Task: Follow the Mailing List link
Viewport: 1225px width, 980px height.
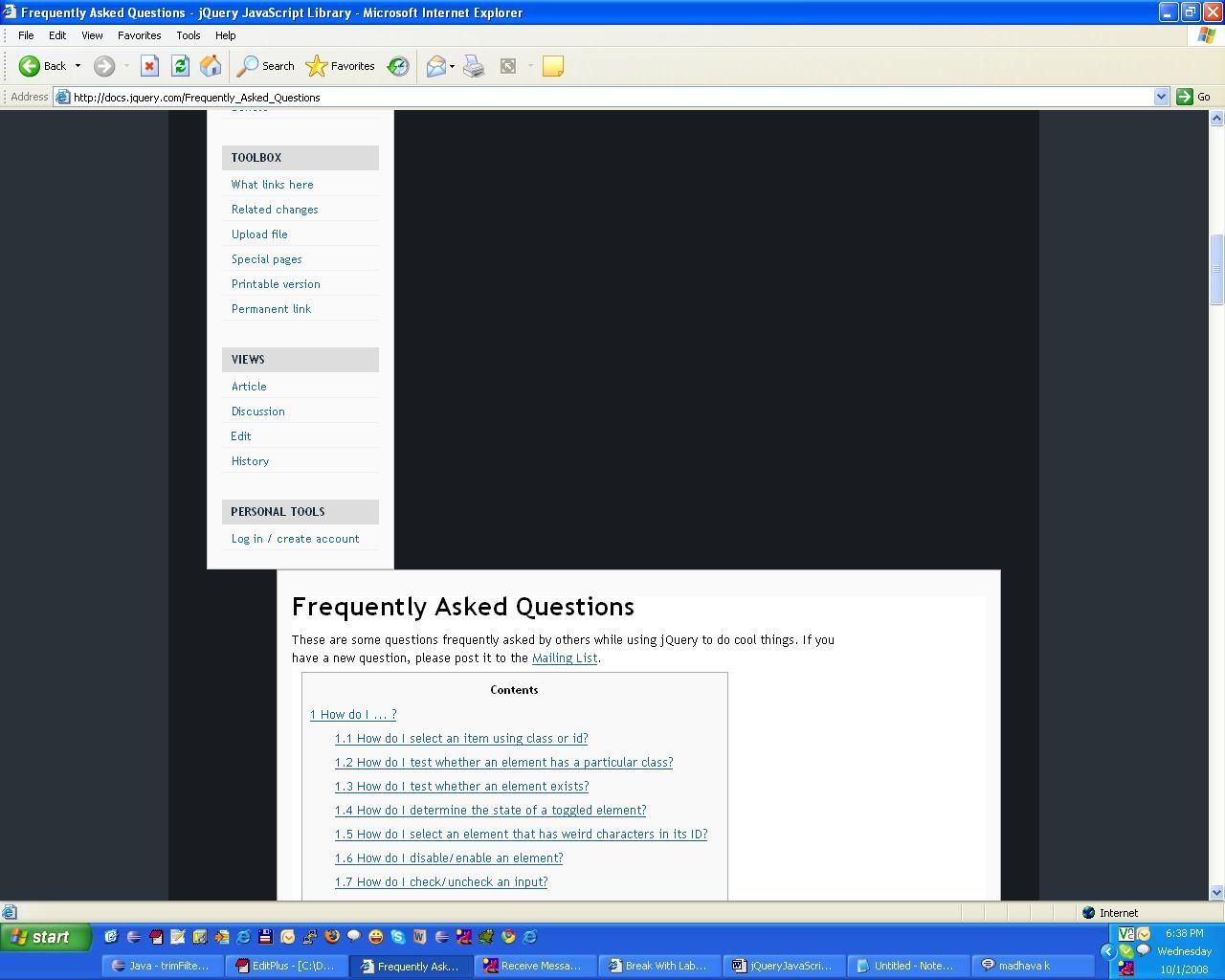Action: (565, 658)
